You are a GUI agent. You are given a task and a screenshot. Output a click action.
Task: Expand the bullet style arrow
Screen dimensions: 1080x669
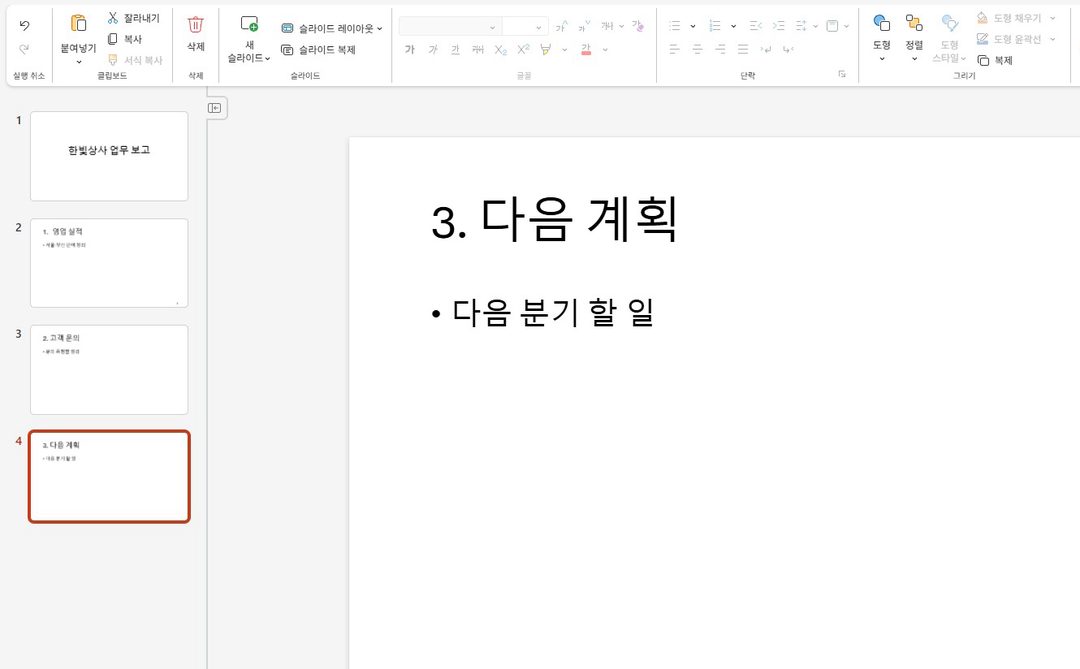pyautogui.click(x=693, y=26)
